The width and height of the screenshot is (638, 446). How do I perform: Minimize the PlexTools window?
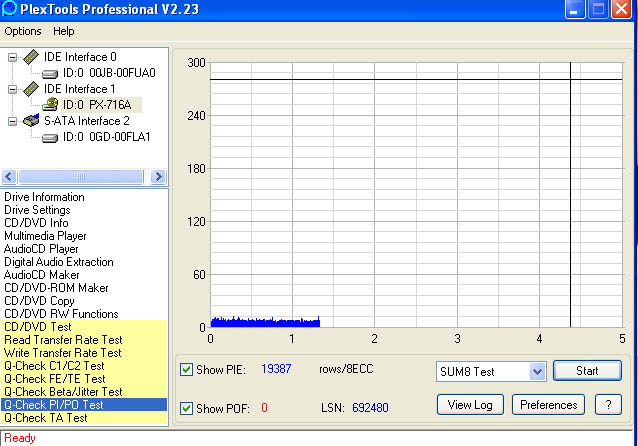click(x=575, y=9)
